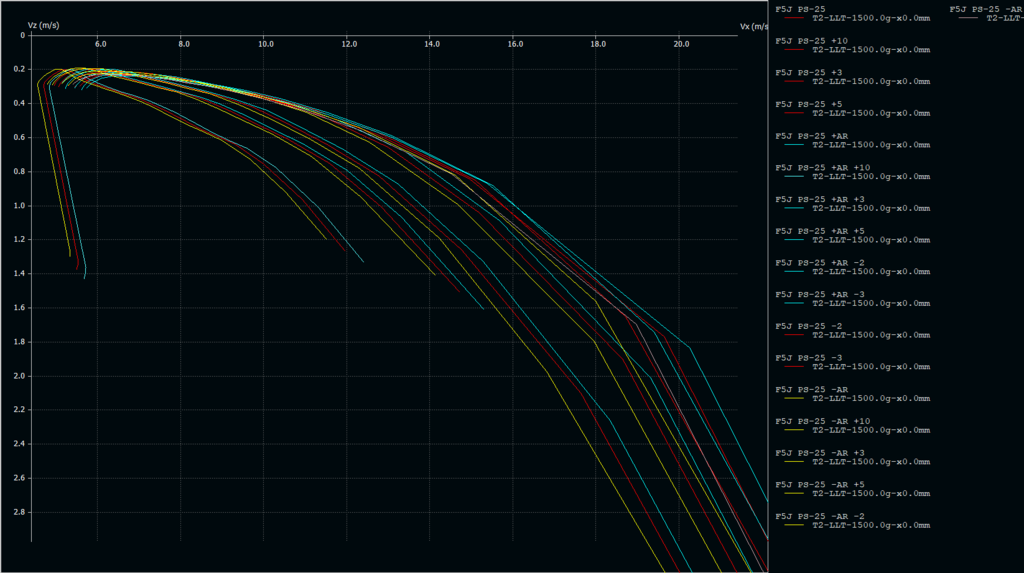
Task: Click the 'F5J PS-25 -AR +5' legend entry
Action: [x=820, y=485]
